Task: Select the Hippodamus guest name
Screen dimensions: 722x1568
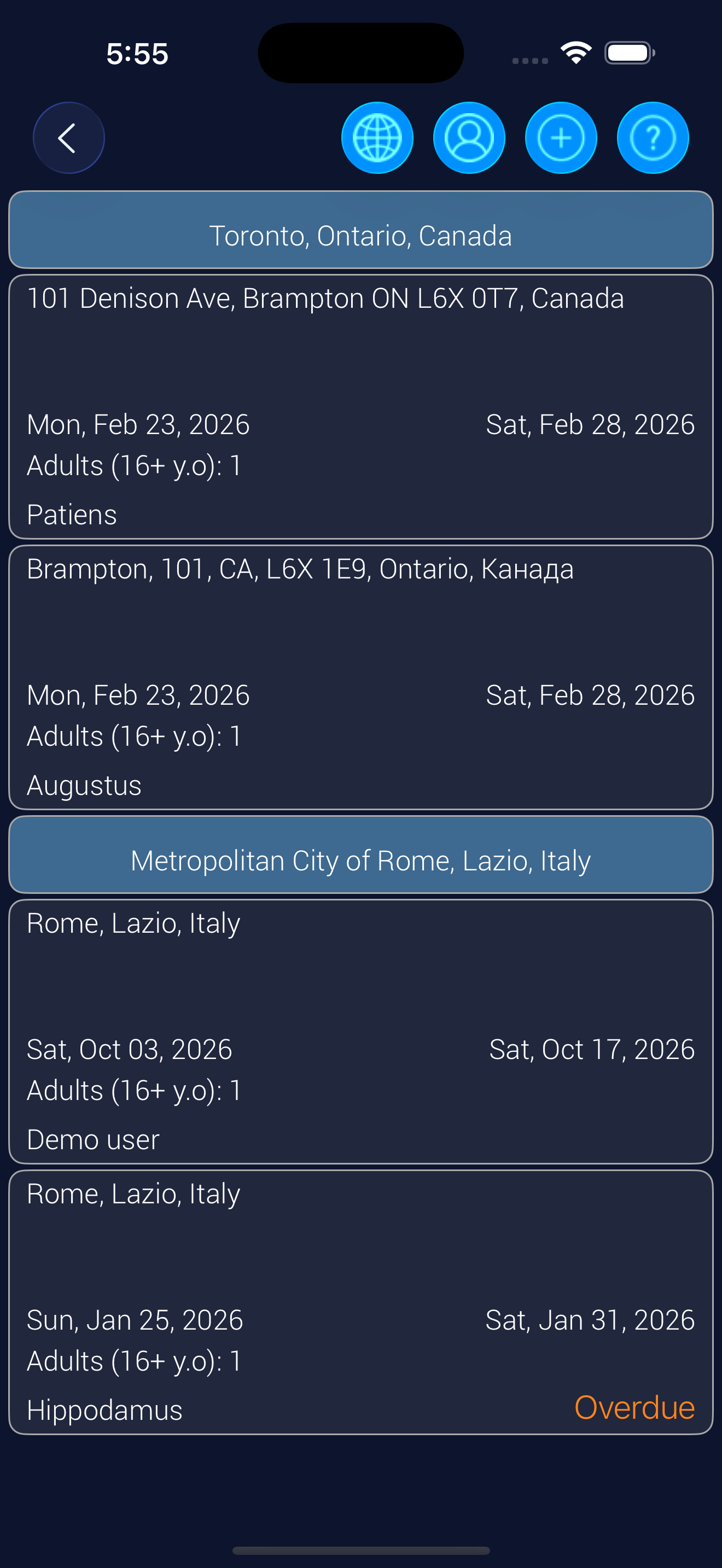Action: tap(104, 1410)
